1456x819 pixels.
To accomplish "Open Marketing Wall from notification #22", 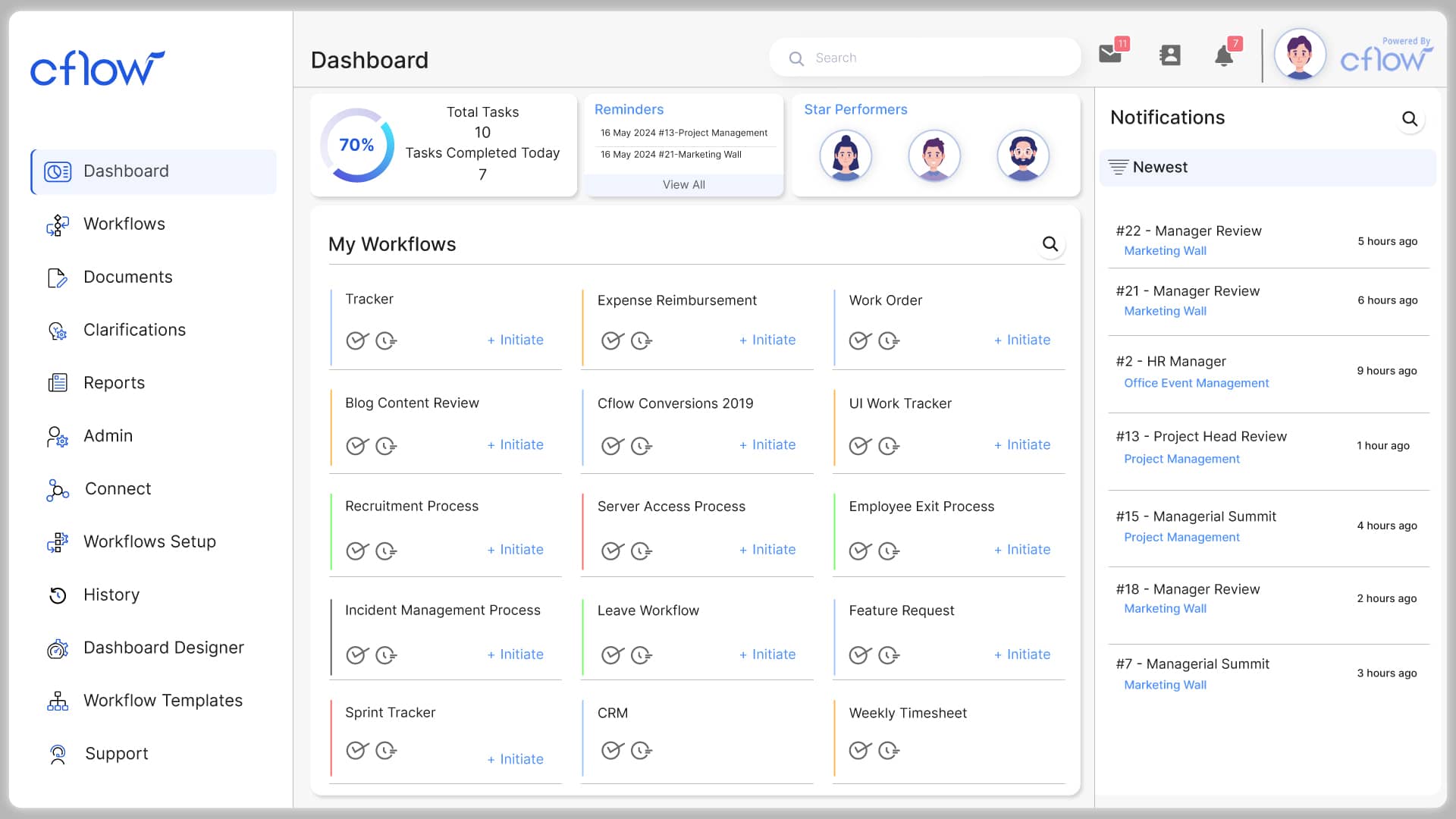I will (1166, 251).
